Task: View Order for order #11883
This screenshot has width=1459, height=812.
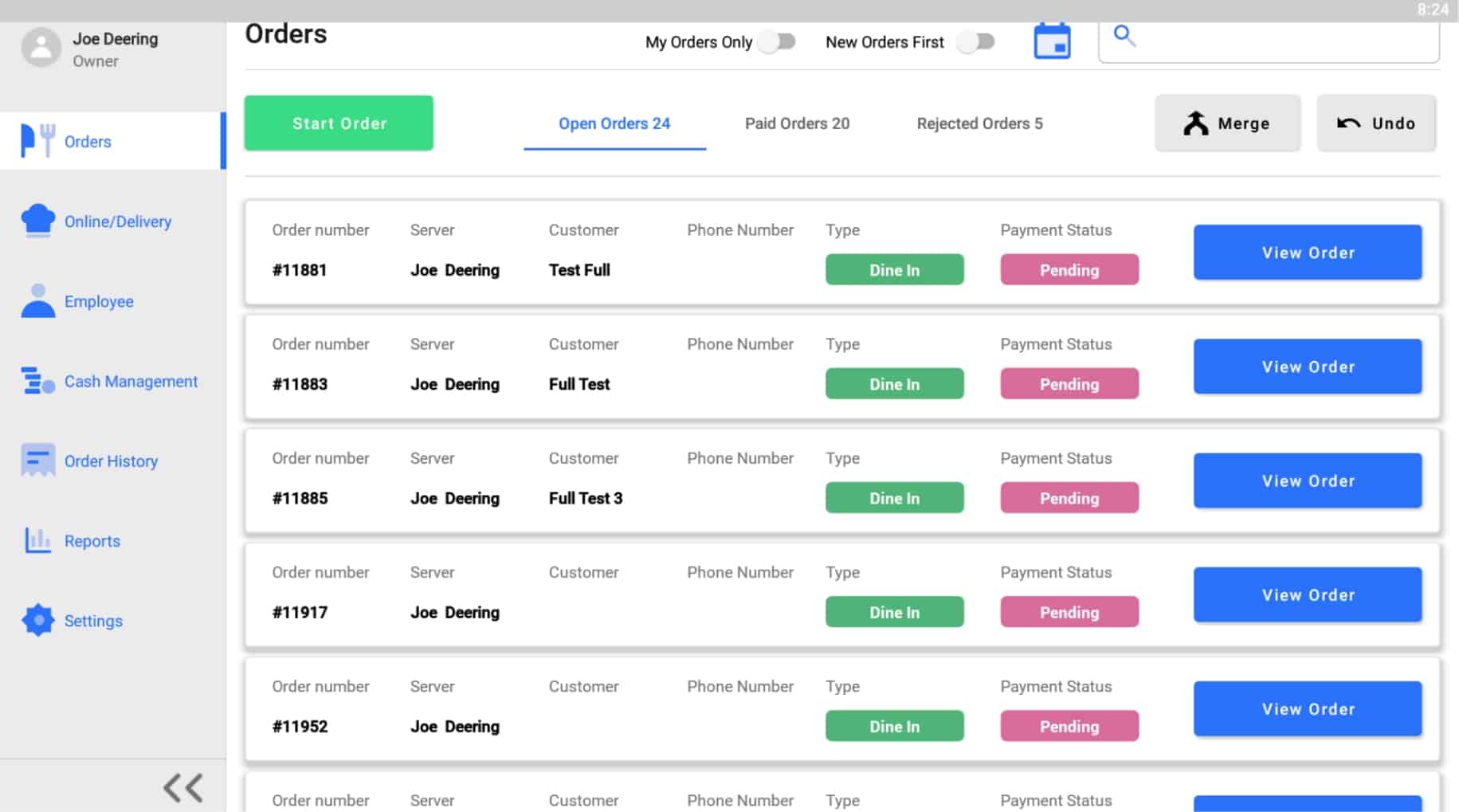Action: (1308, 366)
